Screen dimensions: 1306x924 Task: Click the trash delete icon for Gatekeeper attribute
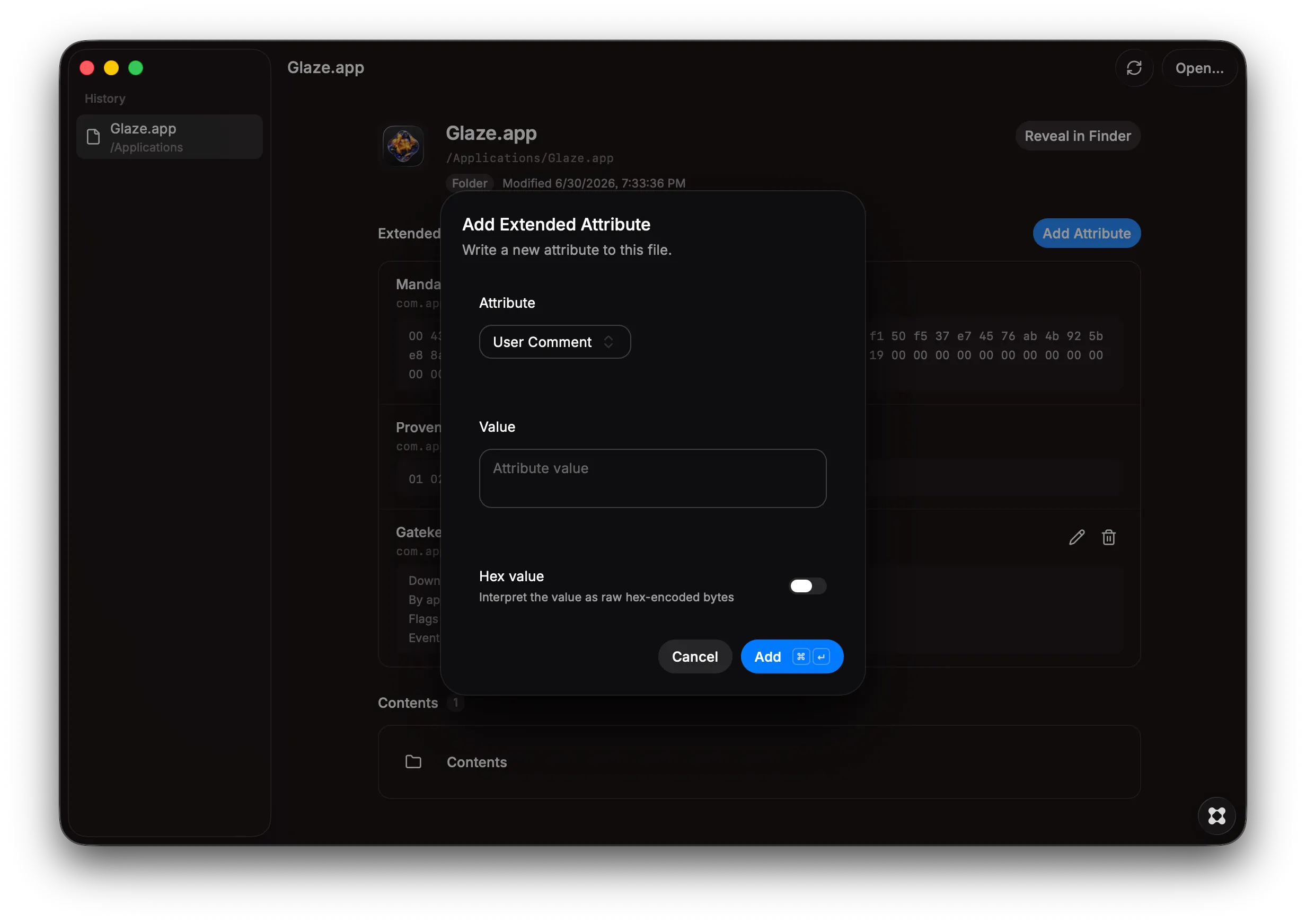[x=1108, y=537]
